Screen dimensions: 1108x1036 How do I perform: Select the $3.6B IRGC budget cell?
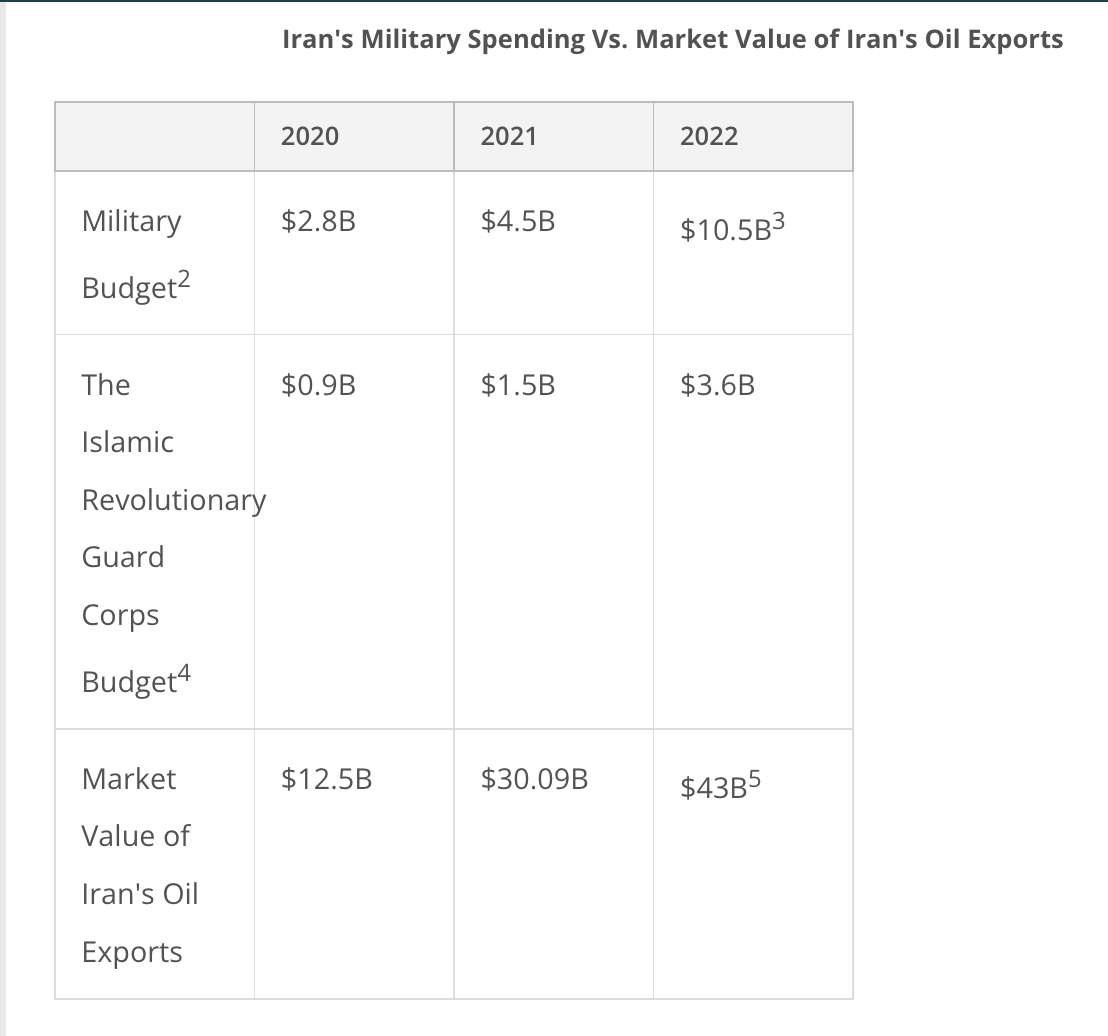(753, 532)
